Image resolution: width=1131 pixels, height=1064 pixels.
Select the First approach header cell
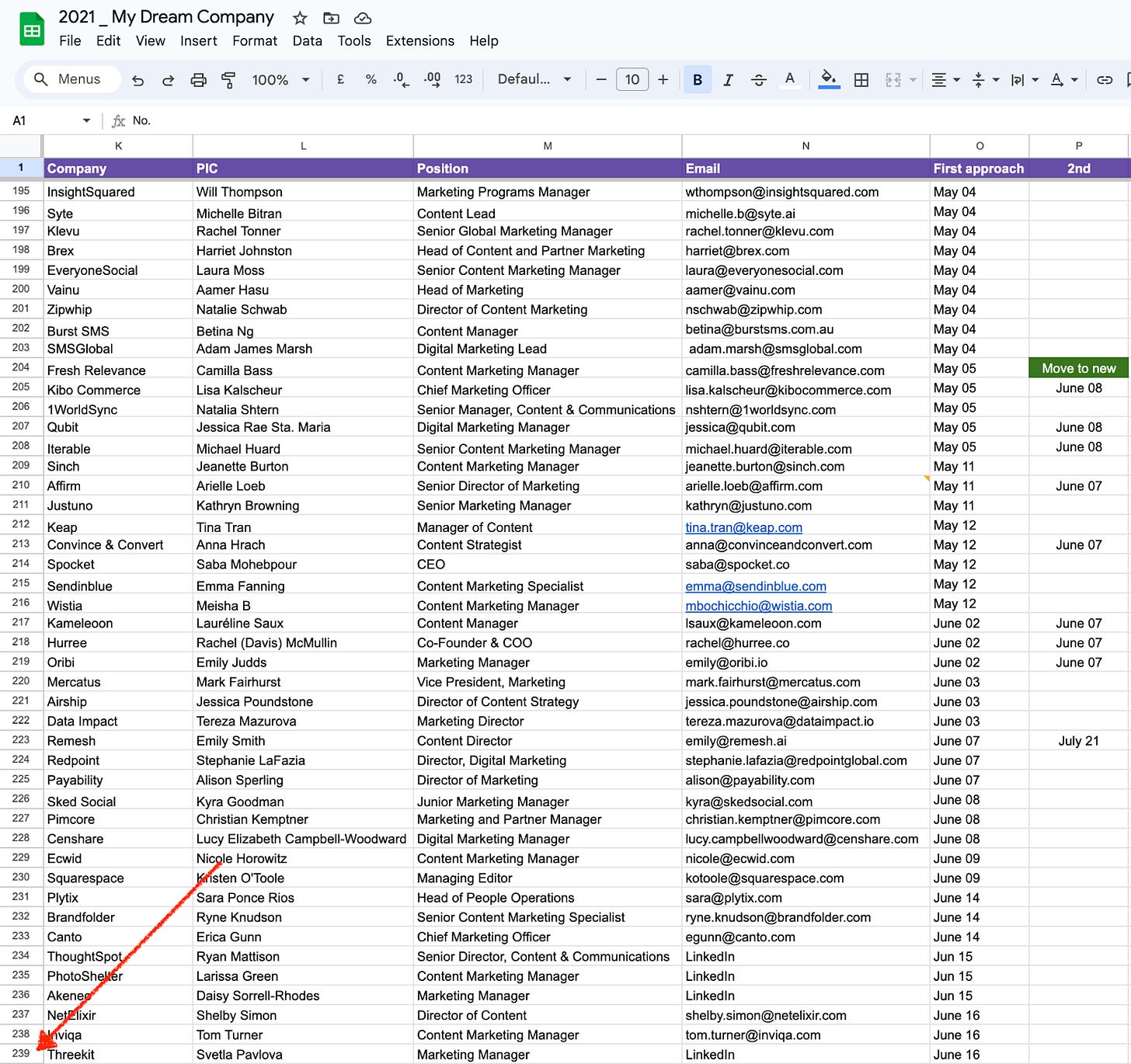click(979, 169)
